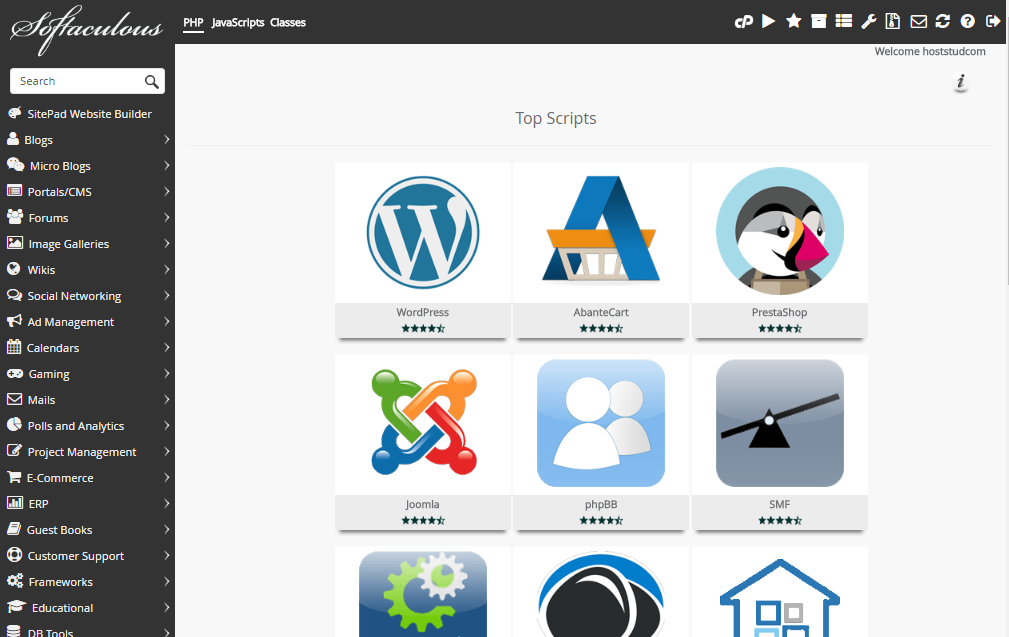Expand the E-Commerce category
1009x637 pixels.
pyautogui.click(x=87, y=477)
